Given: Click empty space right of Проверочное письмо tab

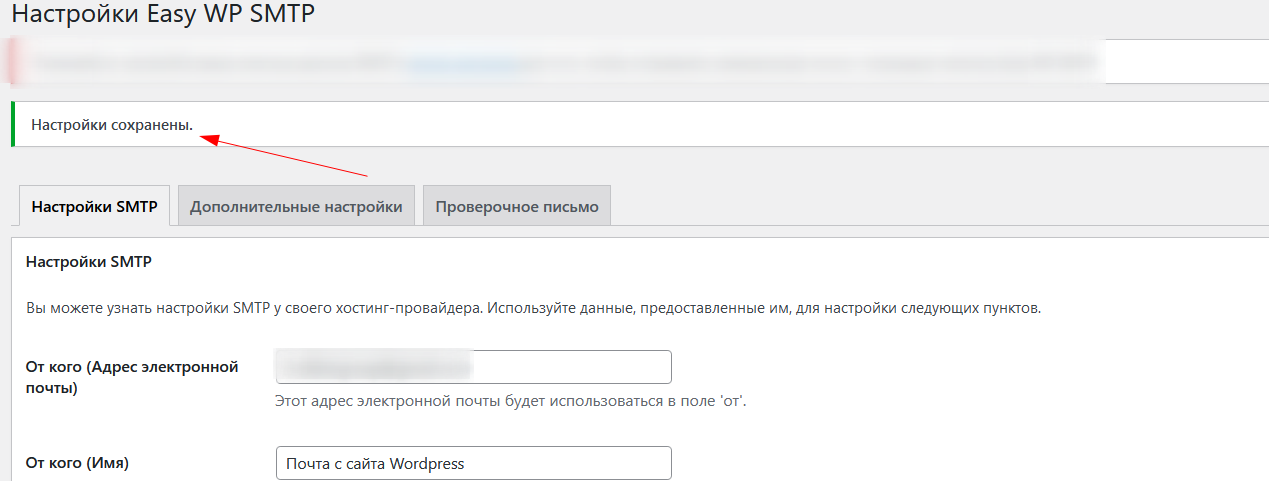Looking at the screenshot, I should [900, 207].
